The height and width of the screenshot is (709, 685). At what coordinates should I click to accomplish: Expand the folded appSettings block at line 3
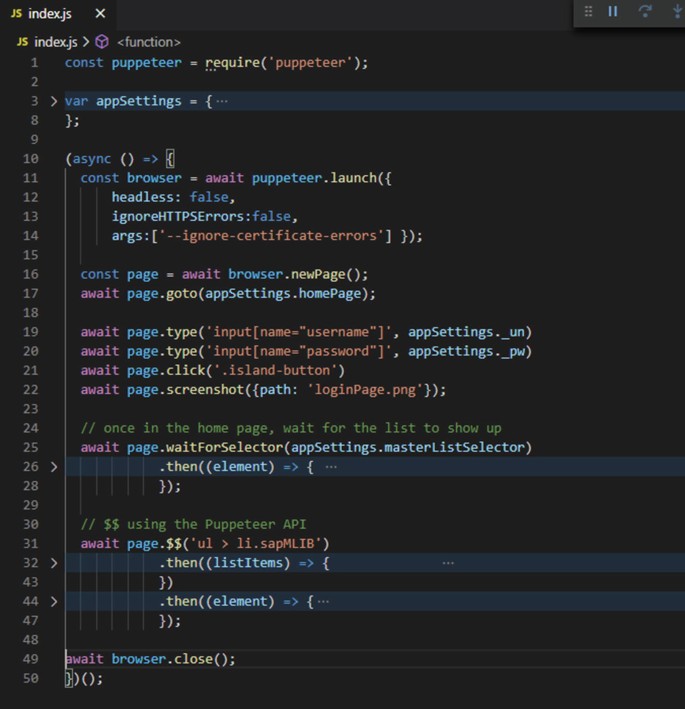[54, 101]
